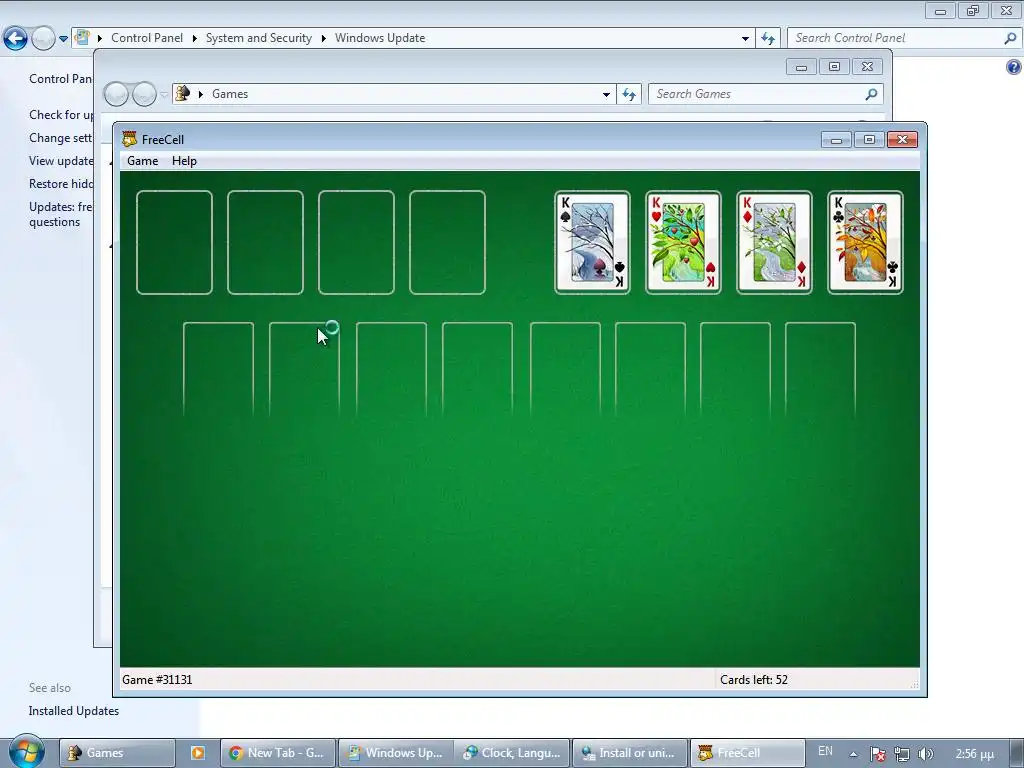The width and height of the screenshot is (1024, 768).
Task: Click the Windows Start button
Action: coord(25,752)
